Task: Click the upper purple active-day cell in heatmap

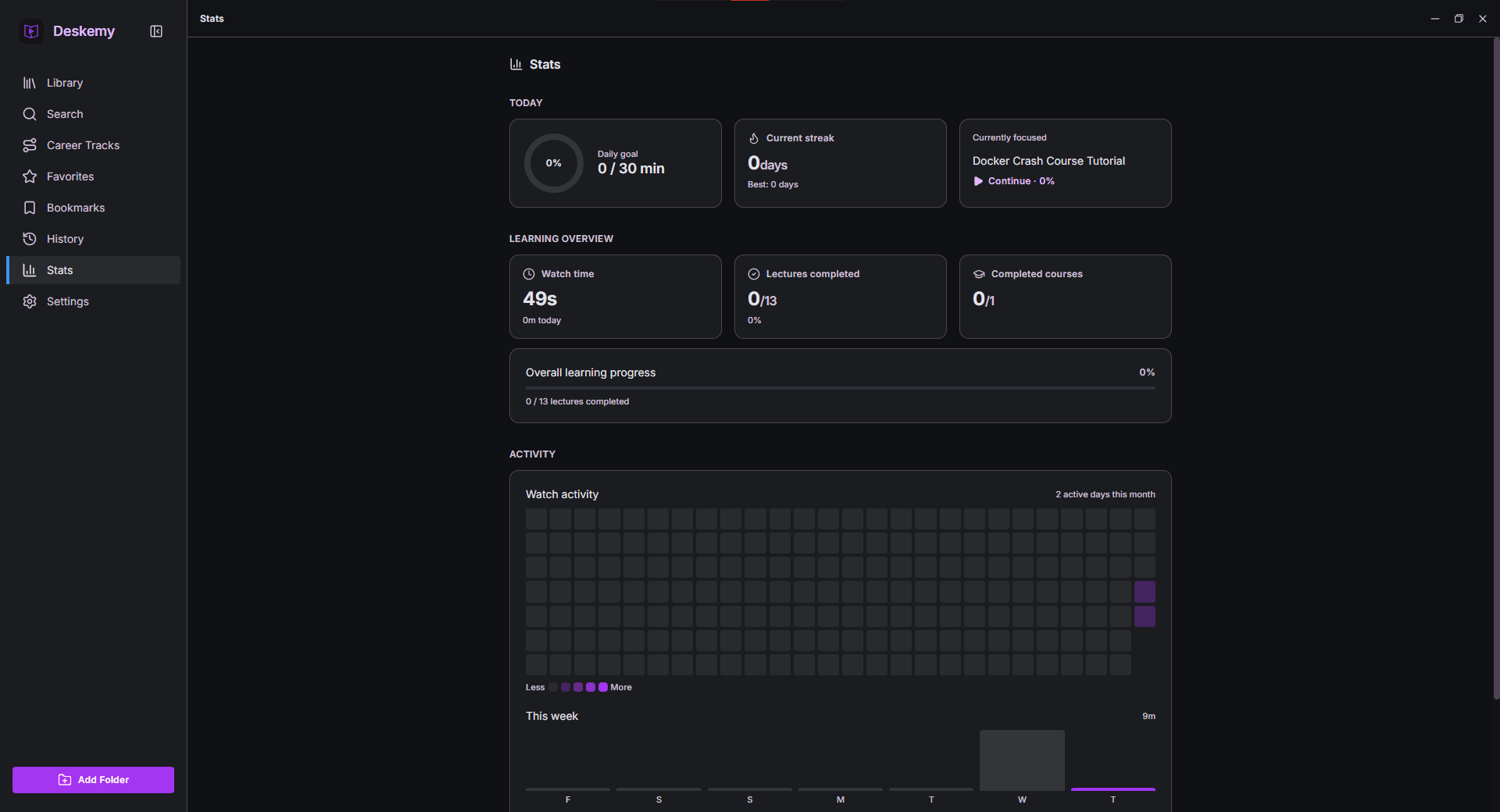Action: point(1145,592)
